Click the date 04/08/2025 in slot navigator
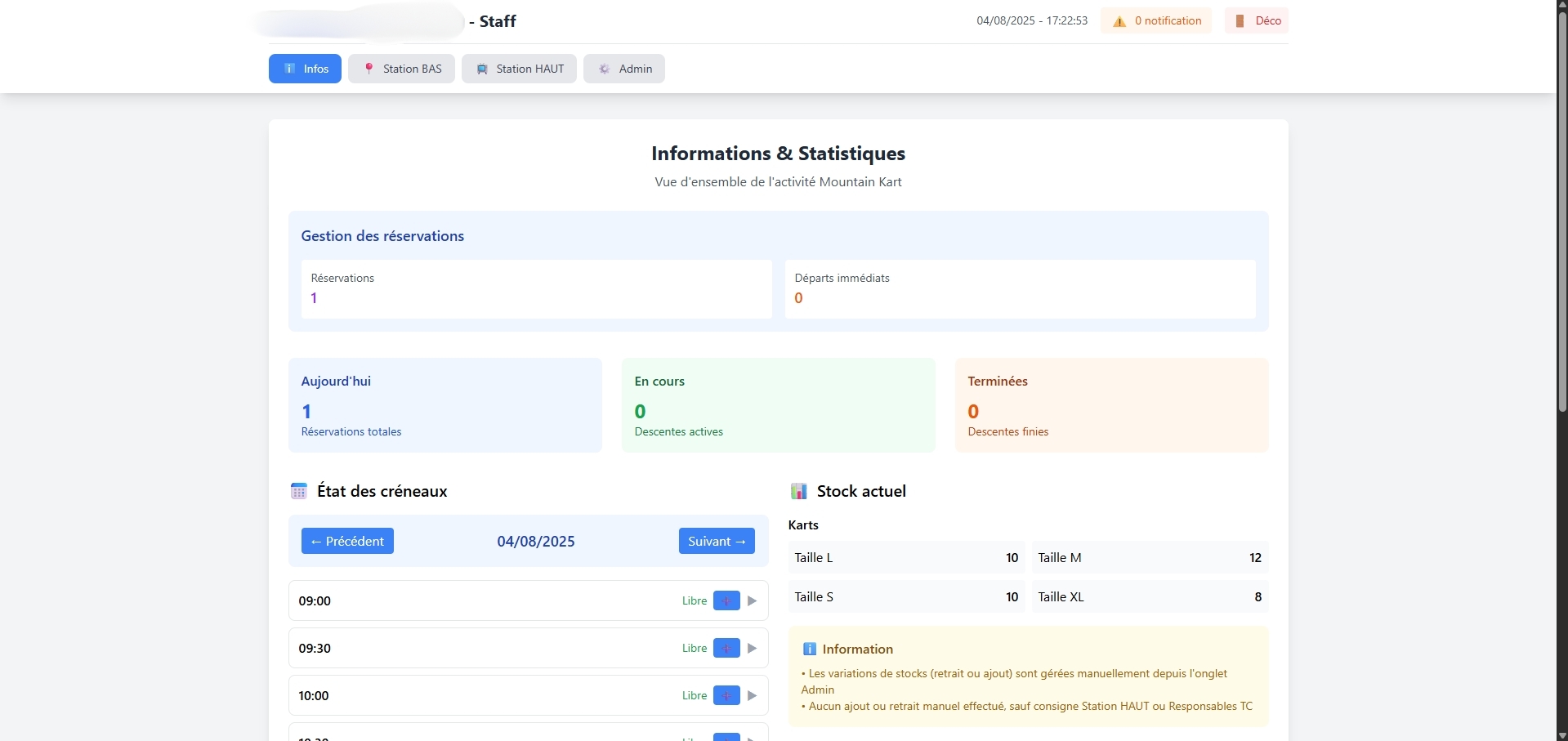1568x741 pixels. tap(536, 541)
